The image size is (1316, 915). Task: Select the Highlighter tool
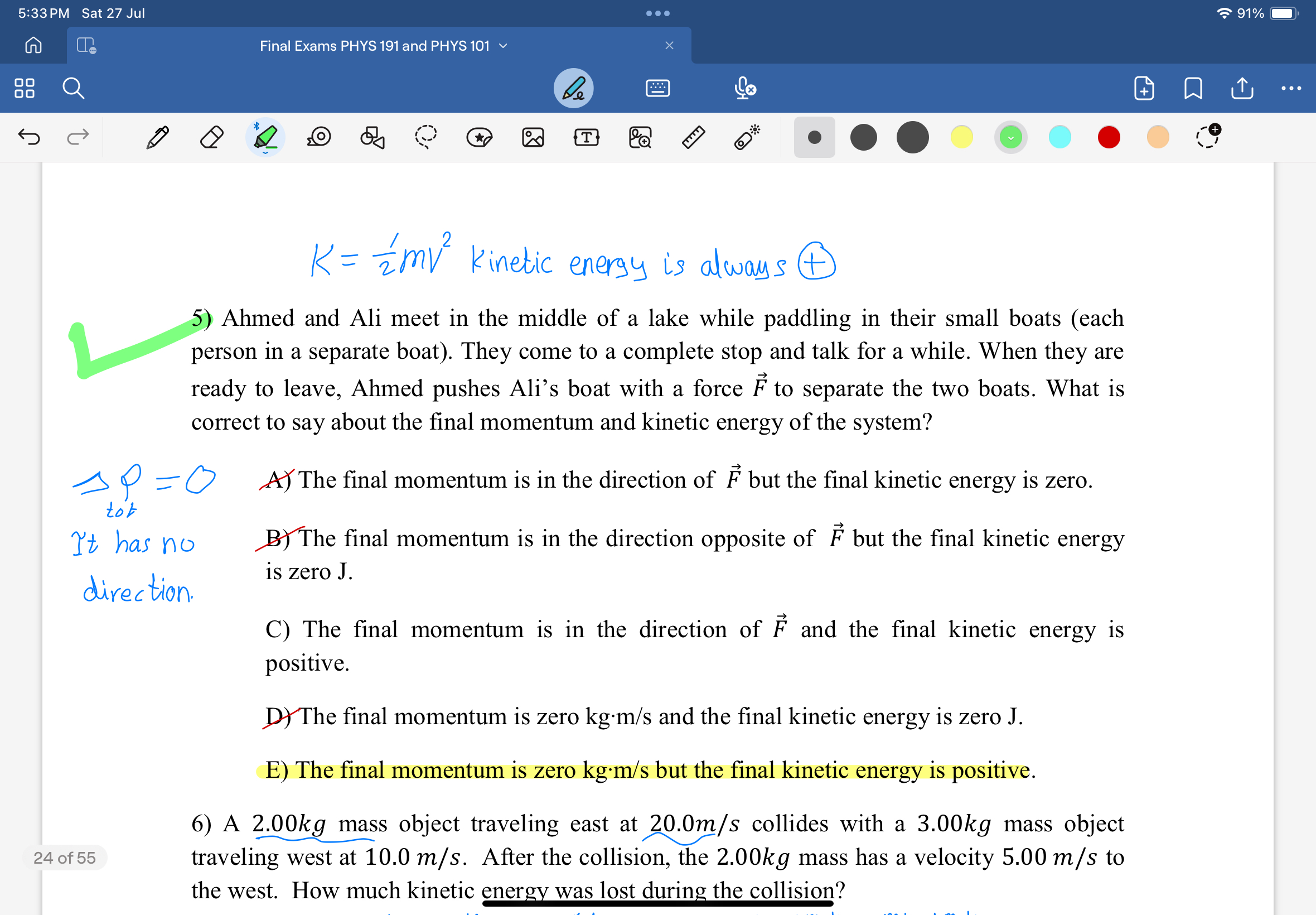pos(265,137)
